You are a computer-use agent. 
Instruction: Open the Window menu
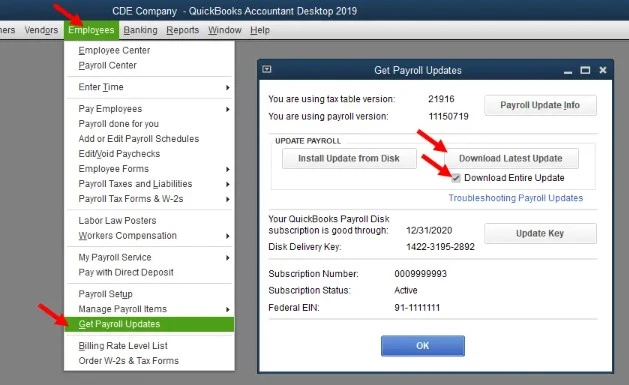coord(225,30)
